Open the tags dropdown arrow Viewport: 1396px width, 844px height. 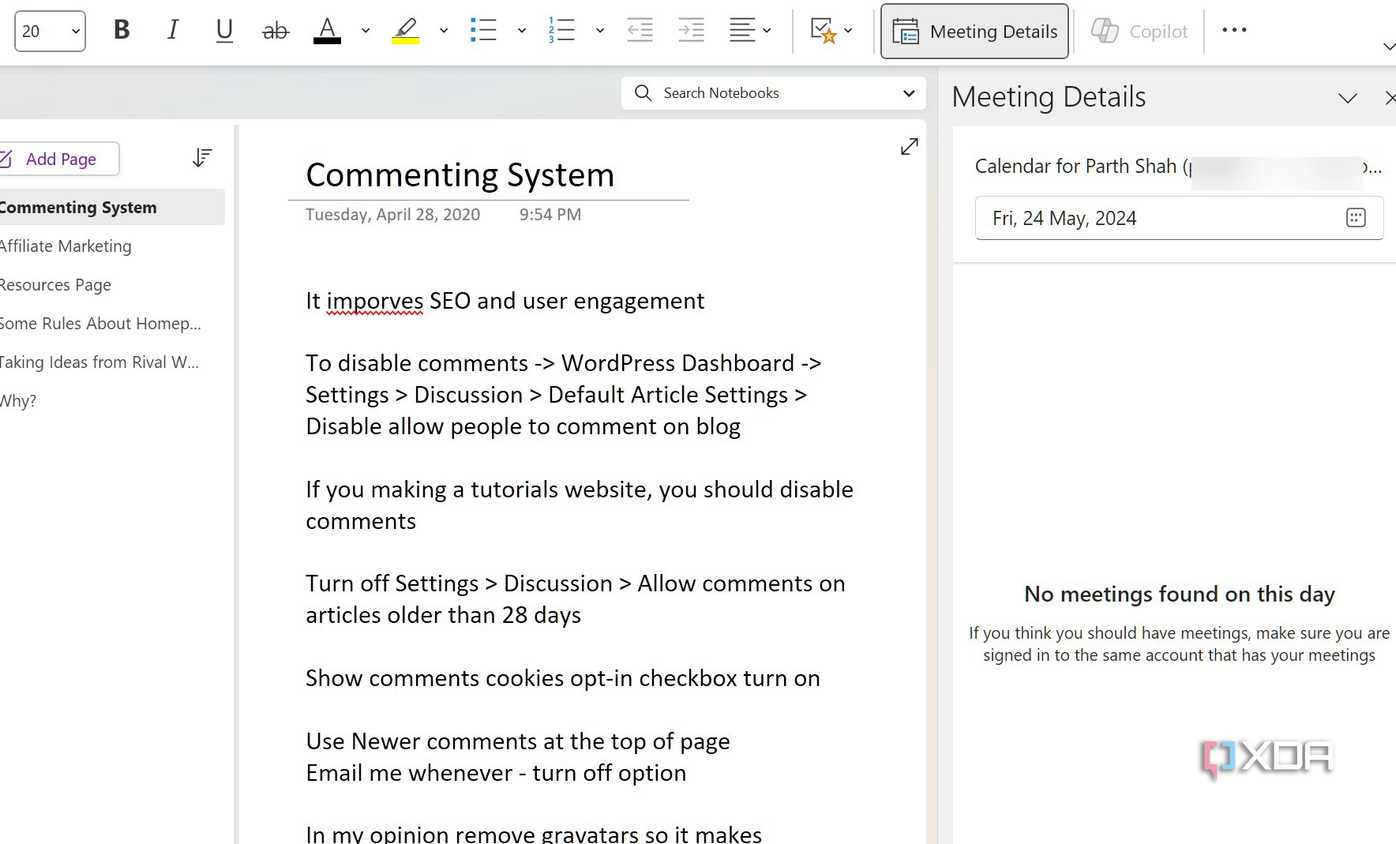click(x=849, y=31)
